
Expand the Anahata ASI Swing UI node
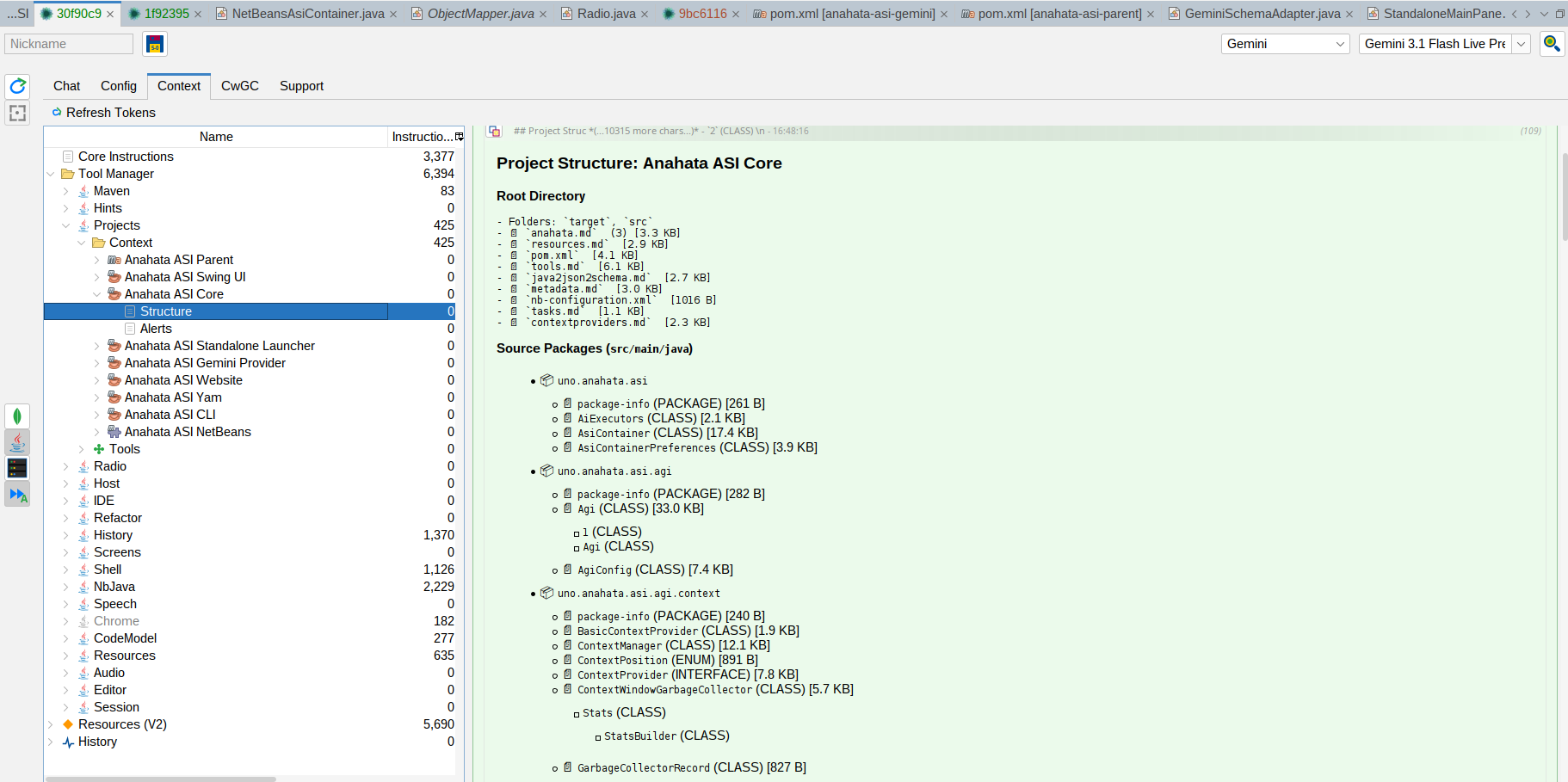(x=96, y=277)
